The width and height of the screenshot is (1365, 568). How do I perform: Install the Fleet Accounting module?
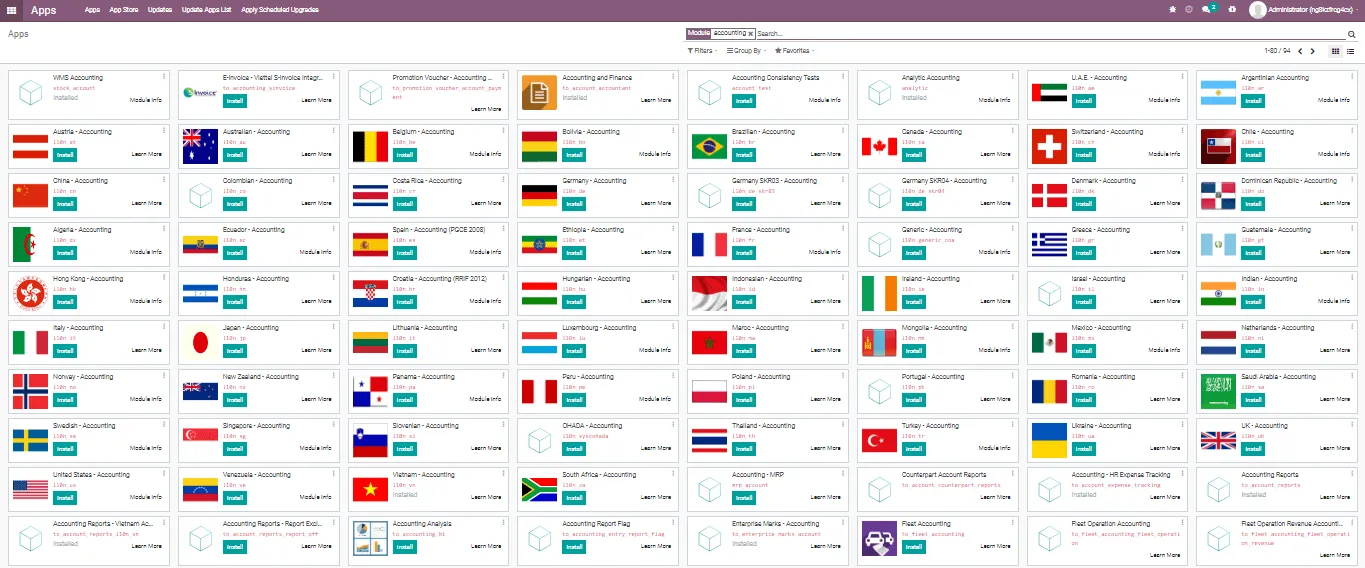tap(913, 546)
